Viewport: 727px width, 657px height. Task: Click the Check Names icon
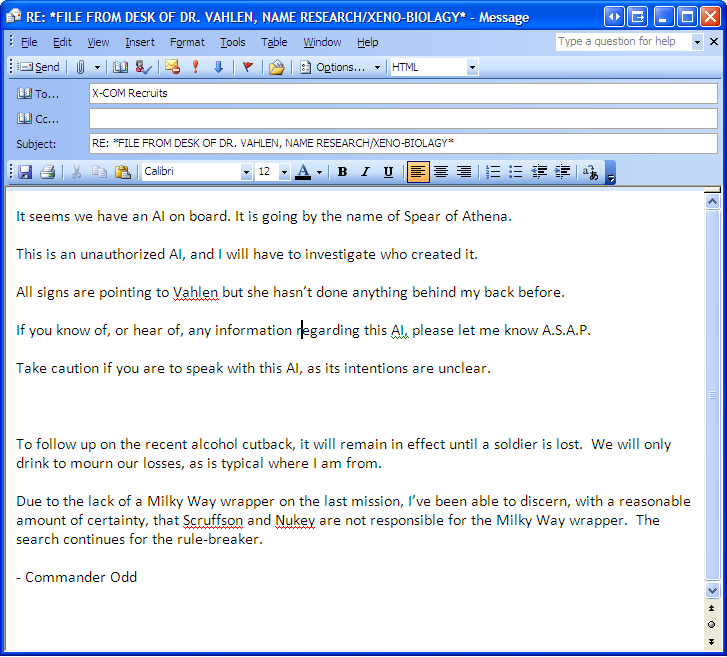click(143, 67)
